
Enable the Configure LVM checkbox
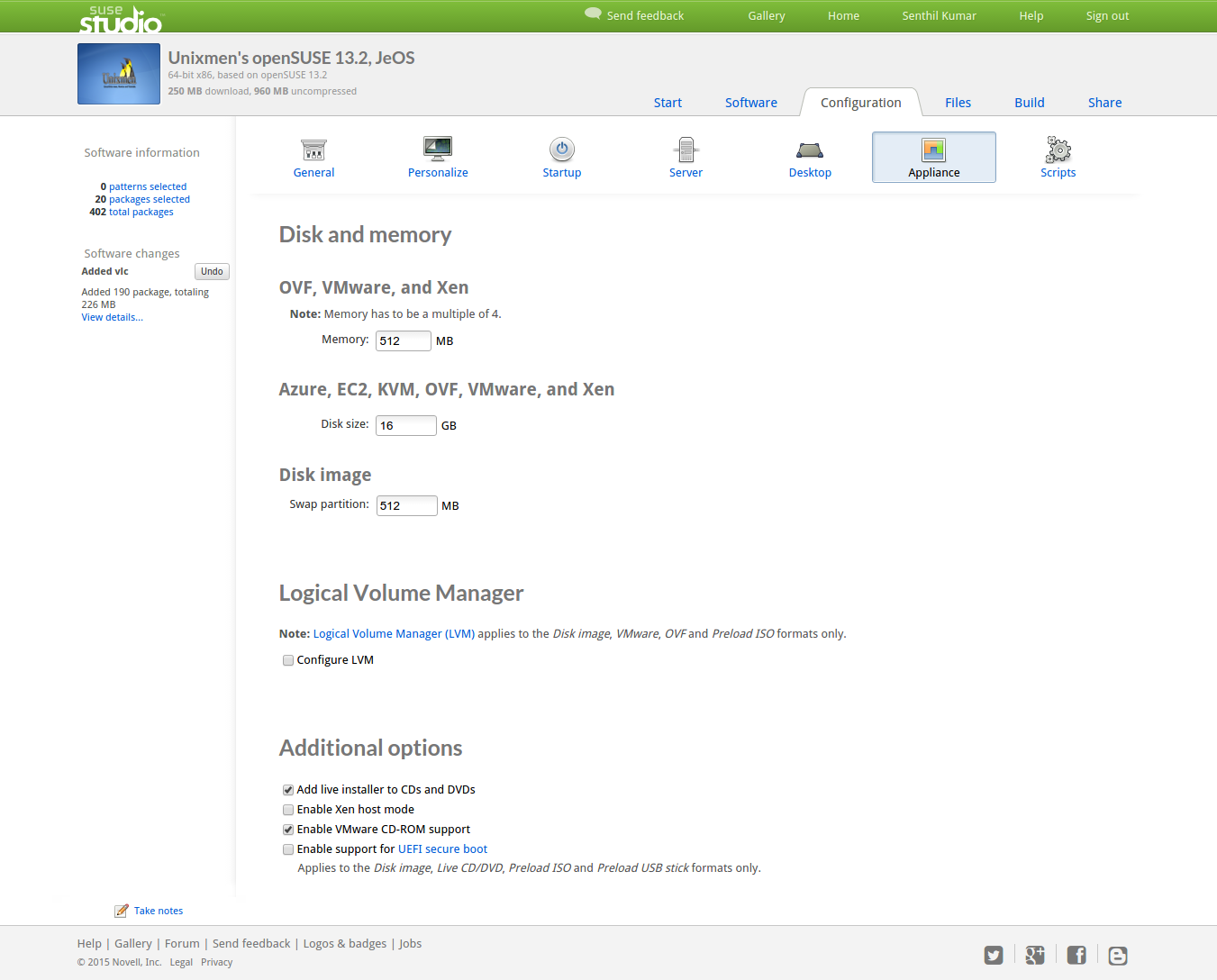288,660
